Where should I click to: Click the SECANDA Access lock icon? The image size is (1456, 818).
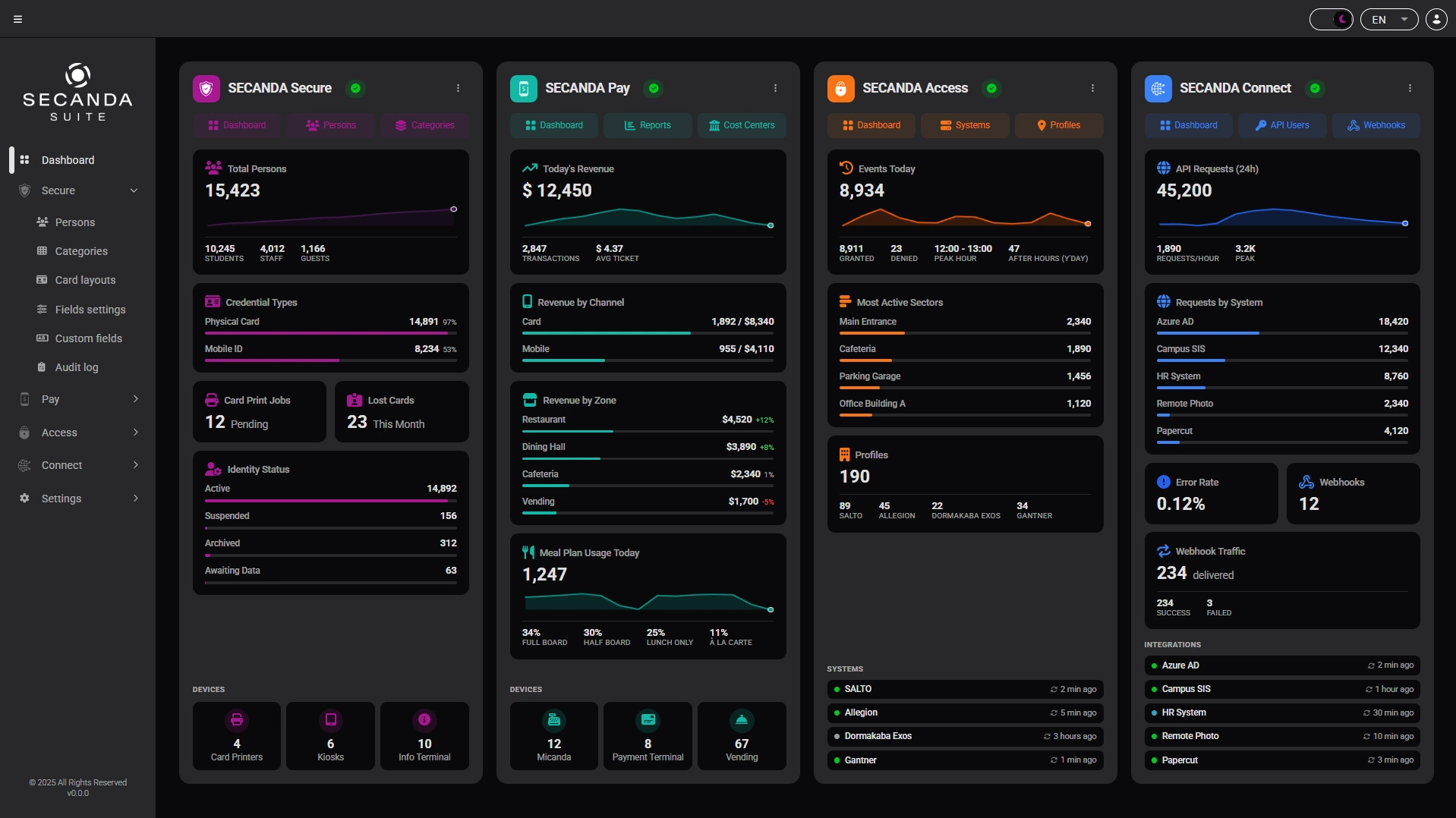pos(840,89)
